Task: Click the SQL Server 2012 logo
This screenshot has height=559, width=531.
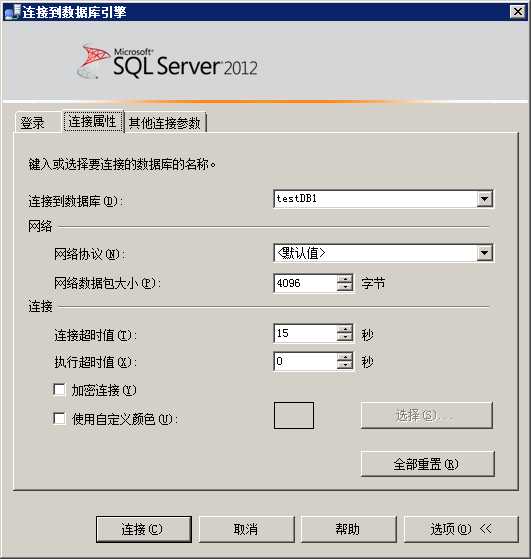Action: 168,62
